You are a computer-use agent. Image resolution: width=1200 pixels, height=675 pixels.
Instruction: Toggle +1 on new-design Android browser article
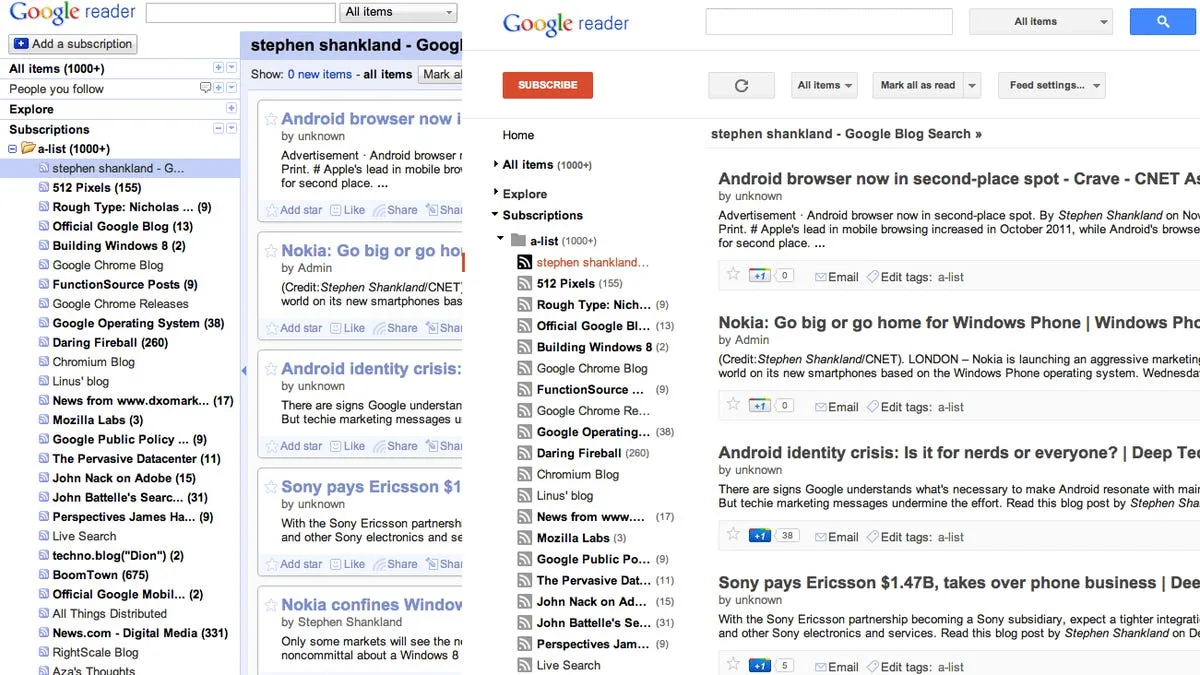pos(759,276)
